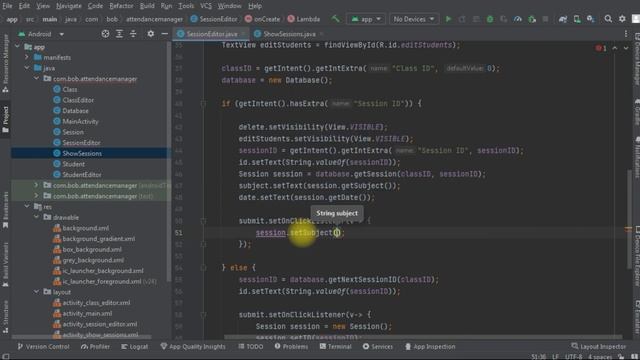Collapse com.bob.attendancemanager main package
This screenshot has width=640, height=360.
(36, 79)
